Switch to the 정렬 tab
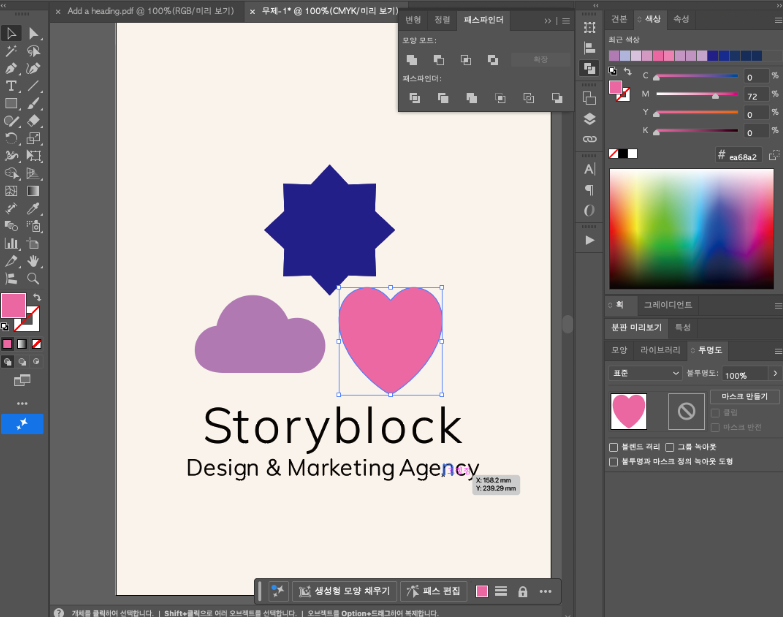Image resolution: width=783 pixels, height=617 pixels. tap(442, 20)
